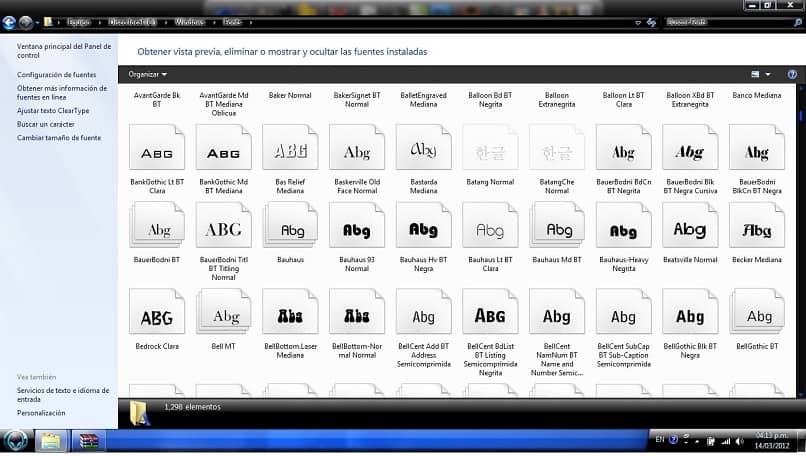The height and width of the screenshot is (456, 806).
Task: Select the BatangChe Normal font icon
Action: tap(557, 147)
